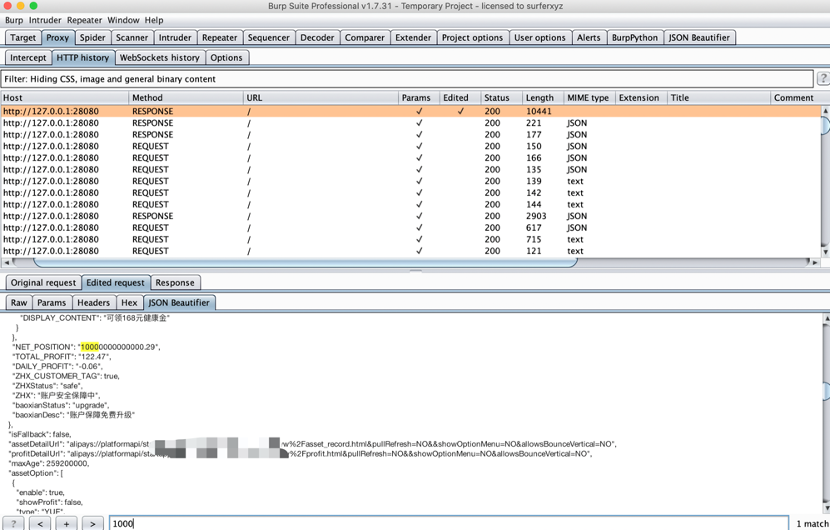Image resolution: width=830 pixels, height=530 pixels.
Task: Sort by the Params column header
Action: 419,98
